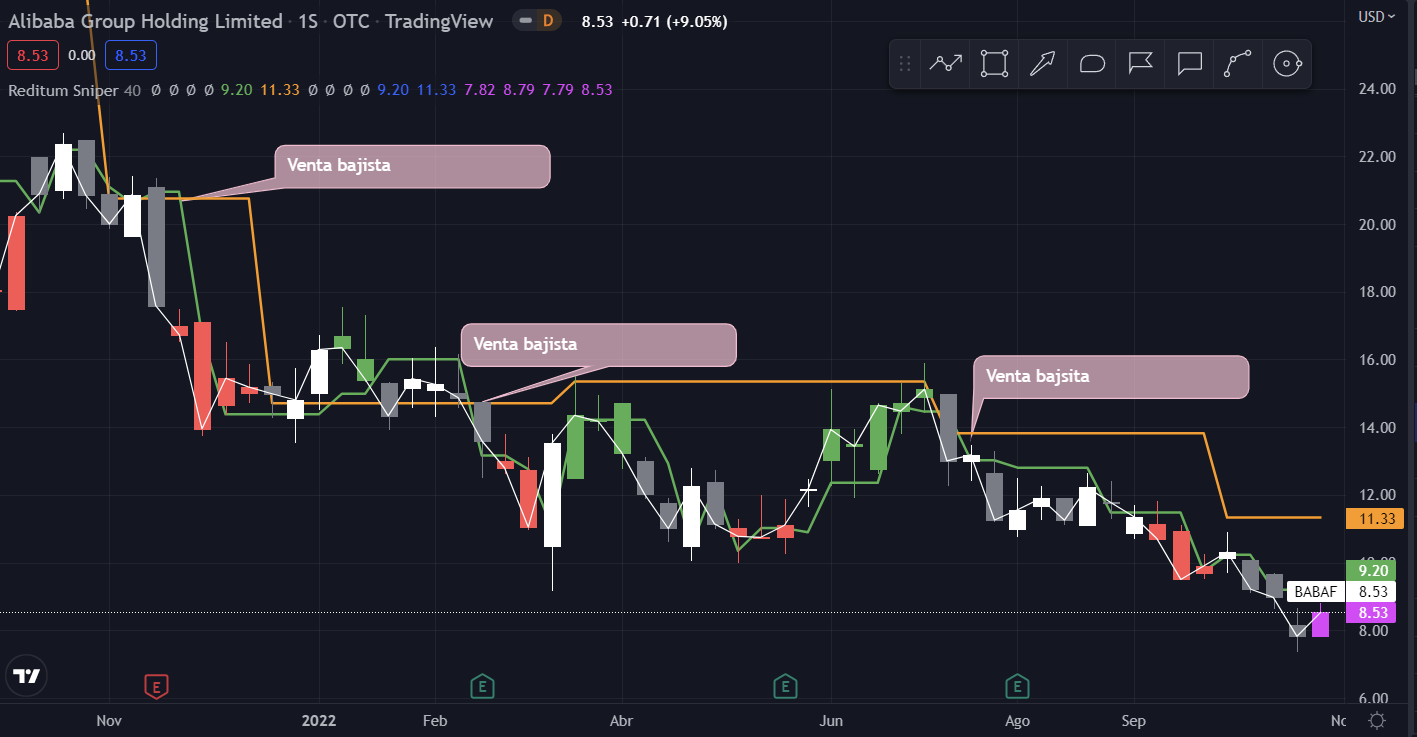
Task: Open the target measure tool
Action: click(1286, 64)
